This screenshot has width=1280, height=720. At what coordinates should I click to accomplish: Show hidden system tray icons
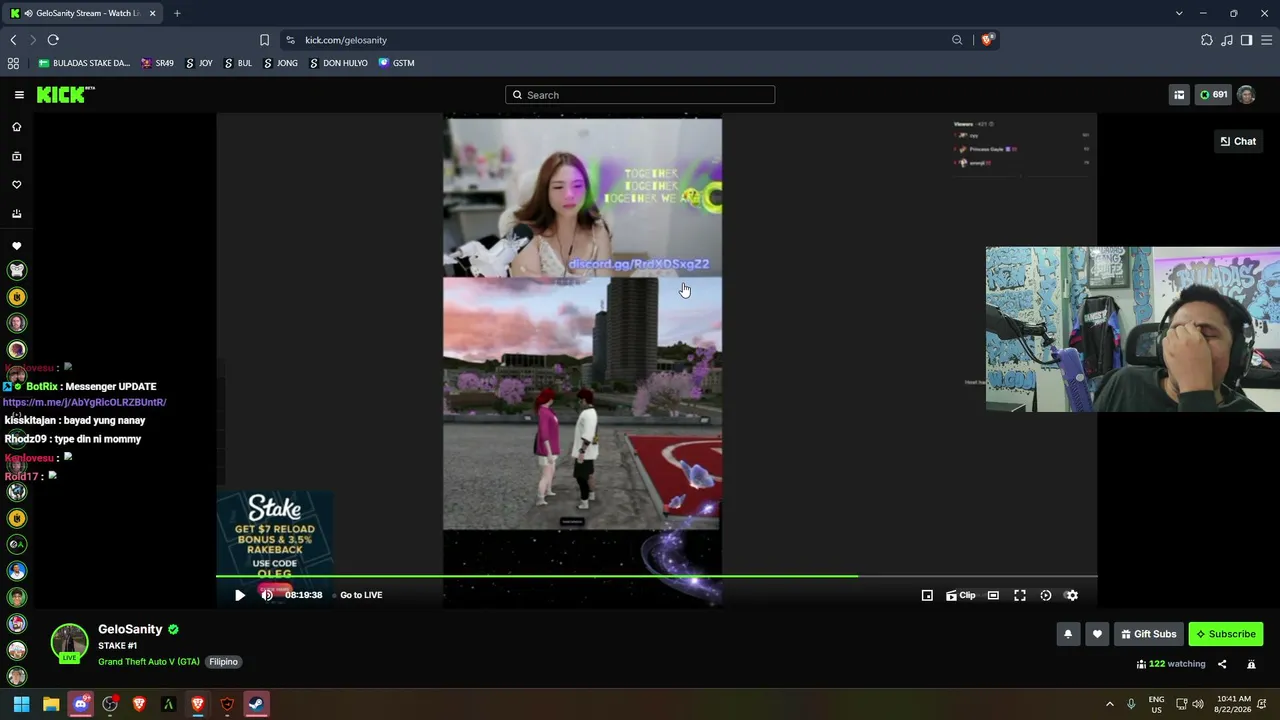coord(1109,704)
